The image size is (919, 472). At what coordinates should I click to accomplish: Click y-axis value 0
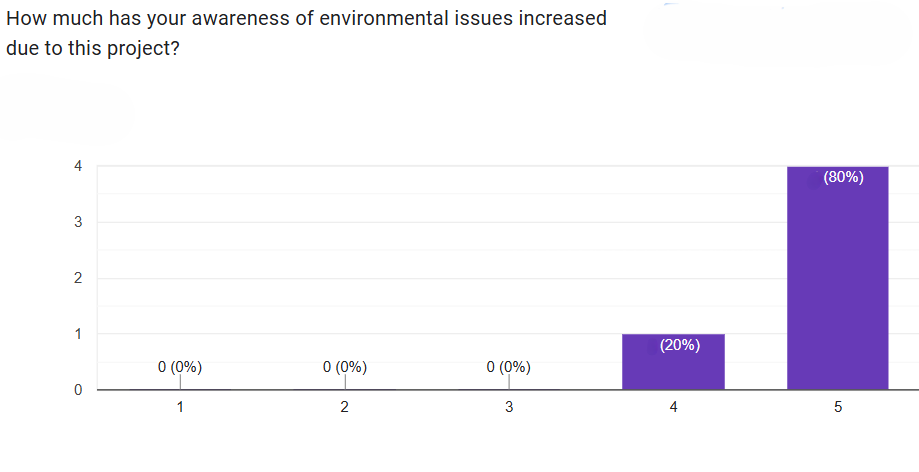(78, 390)
